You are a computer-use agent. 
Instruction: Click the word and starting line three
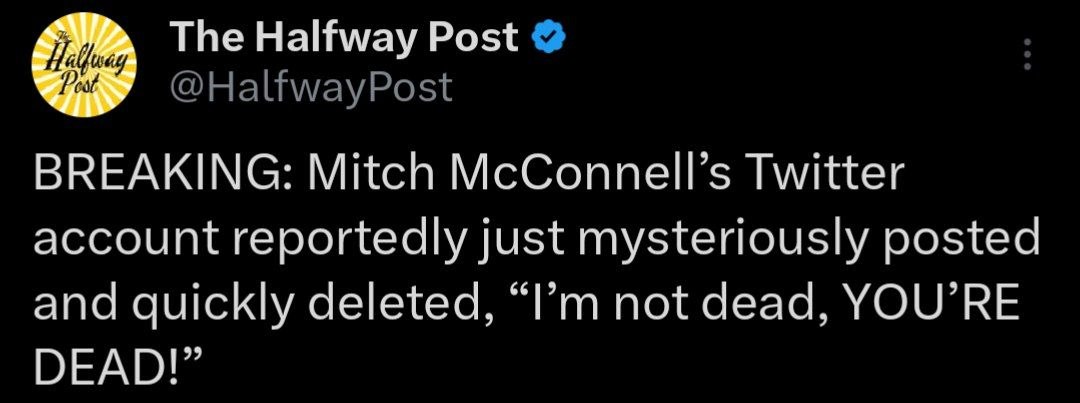[x=79, y=303]
